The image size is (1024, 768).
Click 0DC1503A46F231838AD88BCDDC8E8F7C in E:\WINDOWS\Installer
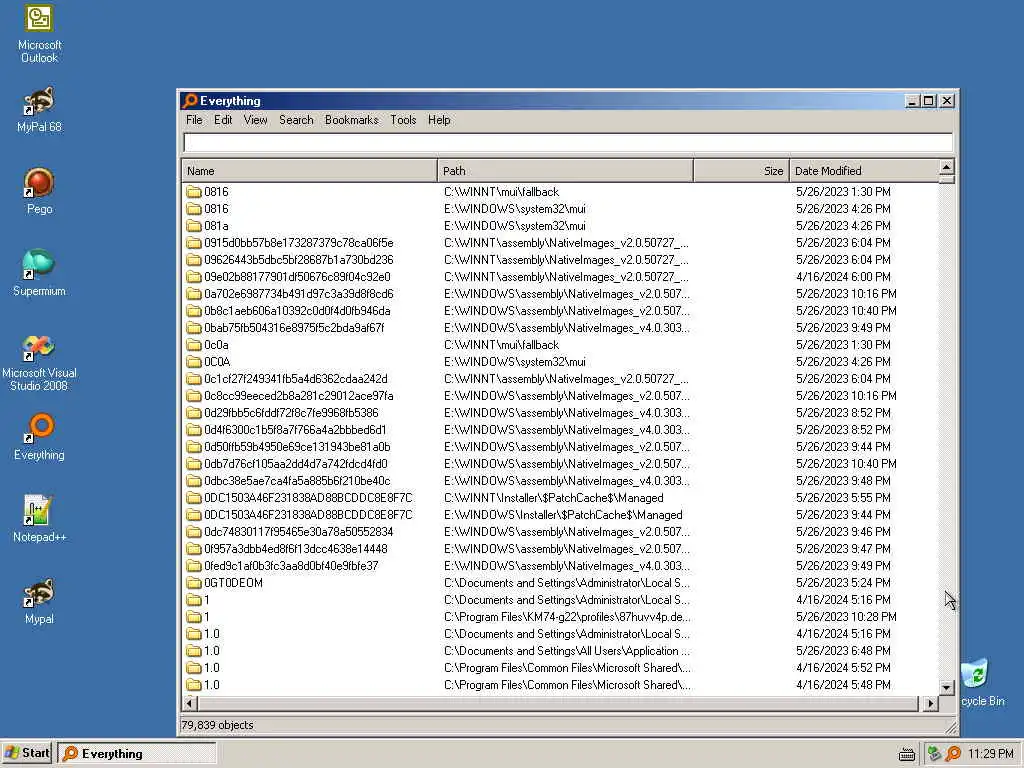[560, 515]
